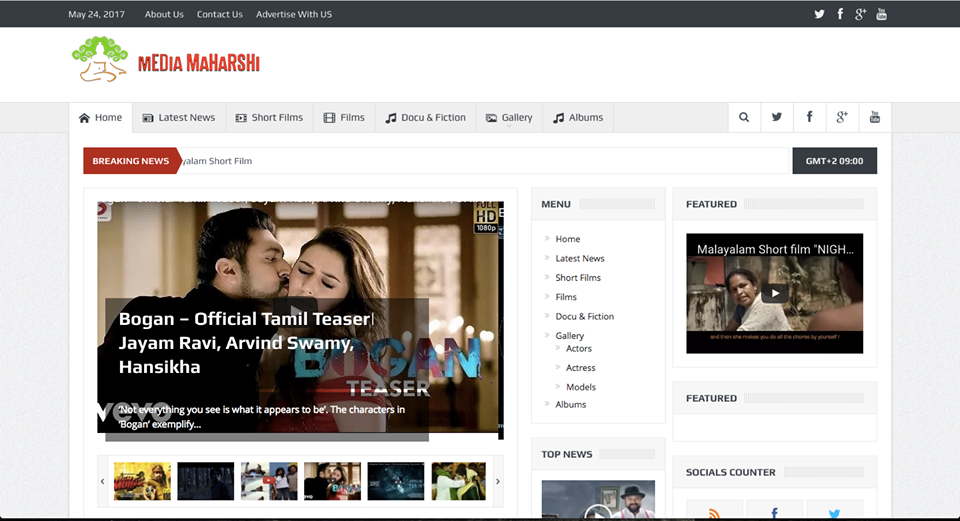Click the Facebook icon in Socials Counter
The image size is (960, 521).
[774, 512]
